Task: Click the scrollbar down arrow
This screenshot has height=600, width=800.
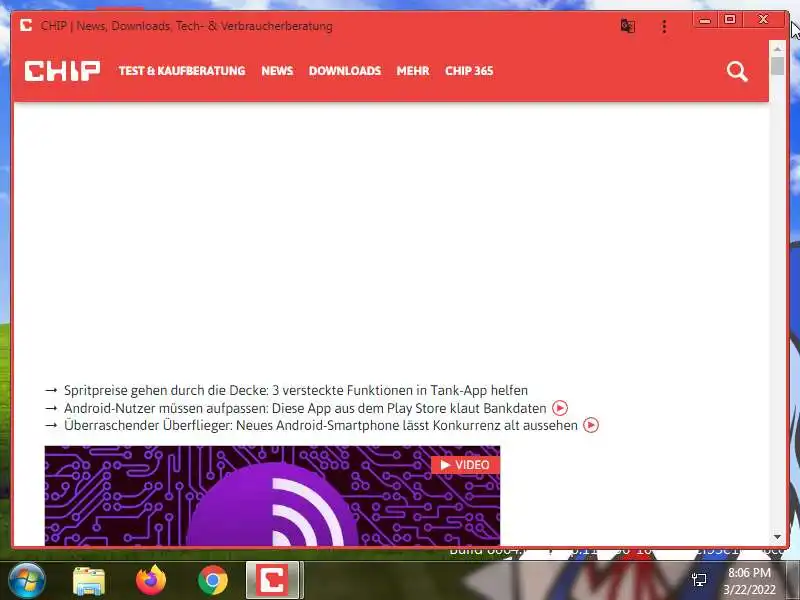Action: [x=778, y=537]
